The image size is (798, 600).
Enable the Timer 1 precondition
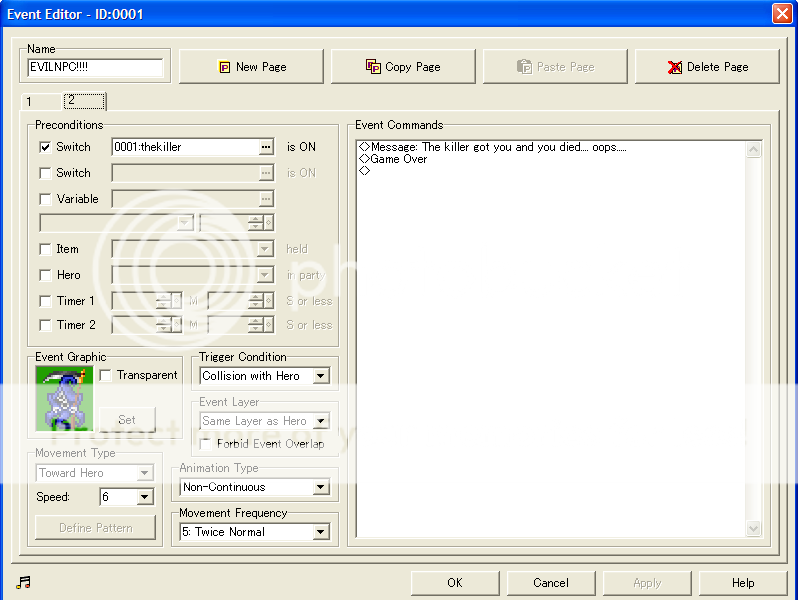pos(45,301)
